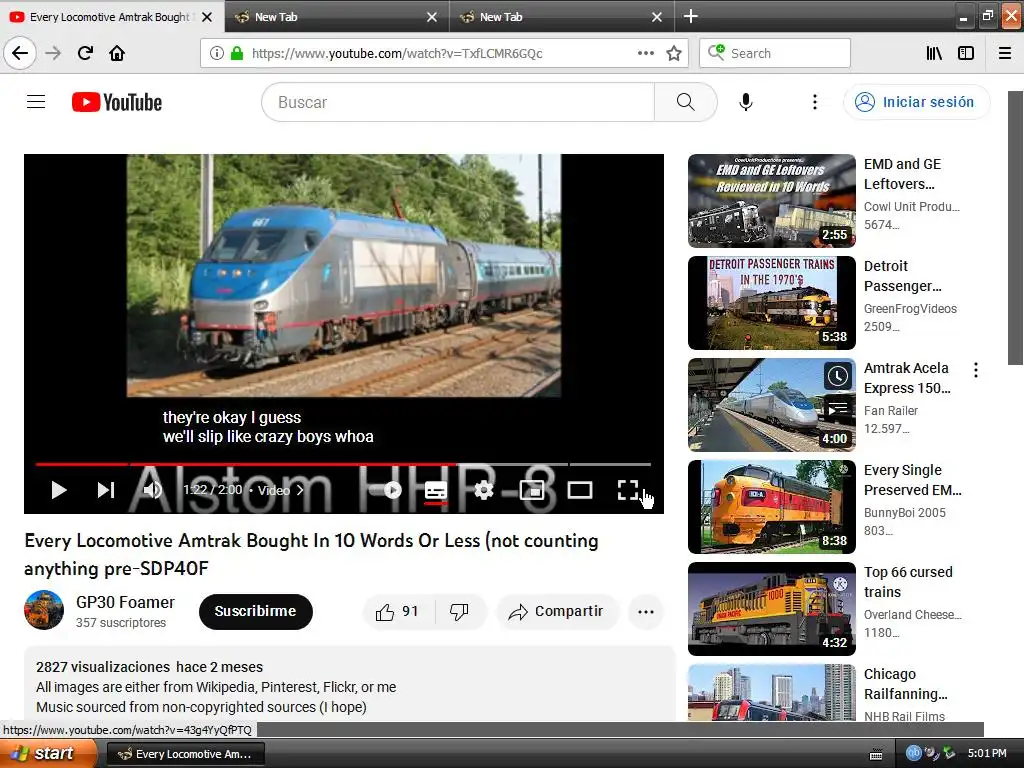Open Firefox home page icon
The image size is (1024, 768).
117,53
